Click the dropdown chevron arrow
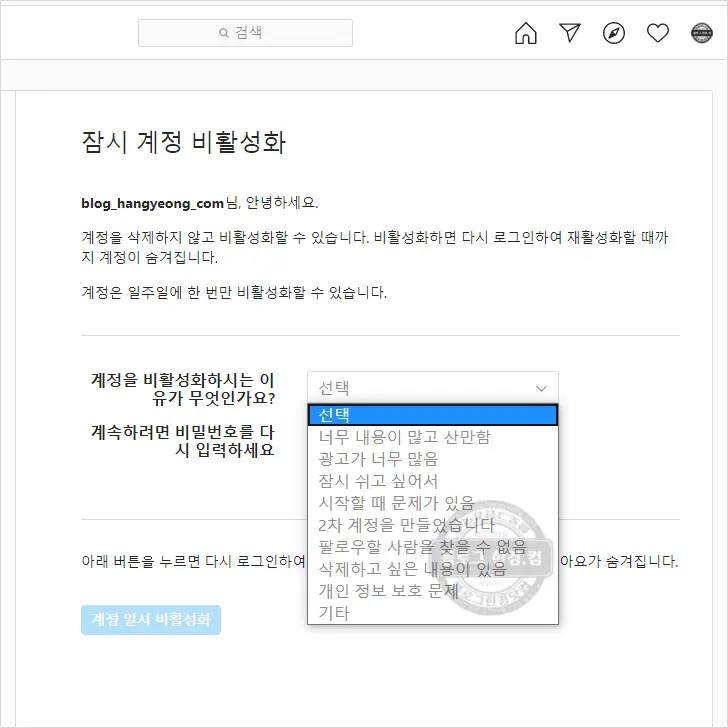 coord(541,388)
